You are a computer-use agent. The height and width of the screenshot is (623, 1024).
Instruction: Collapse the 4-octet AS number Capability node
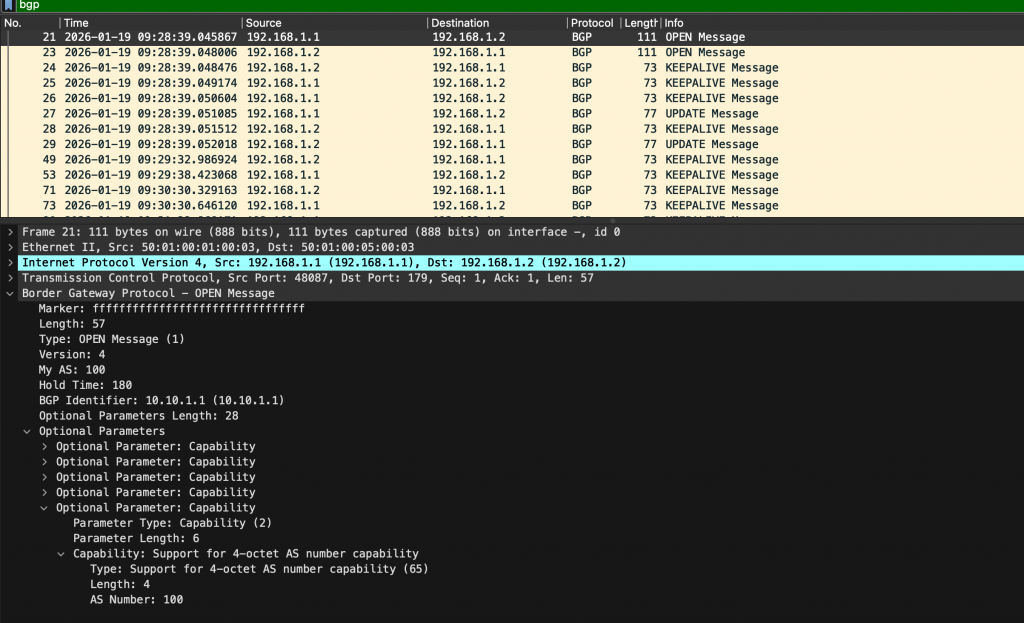pos(62,554)
